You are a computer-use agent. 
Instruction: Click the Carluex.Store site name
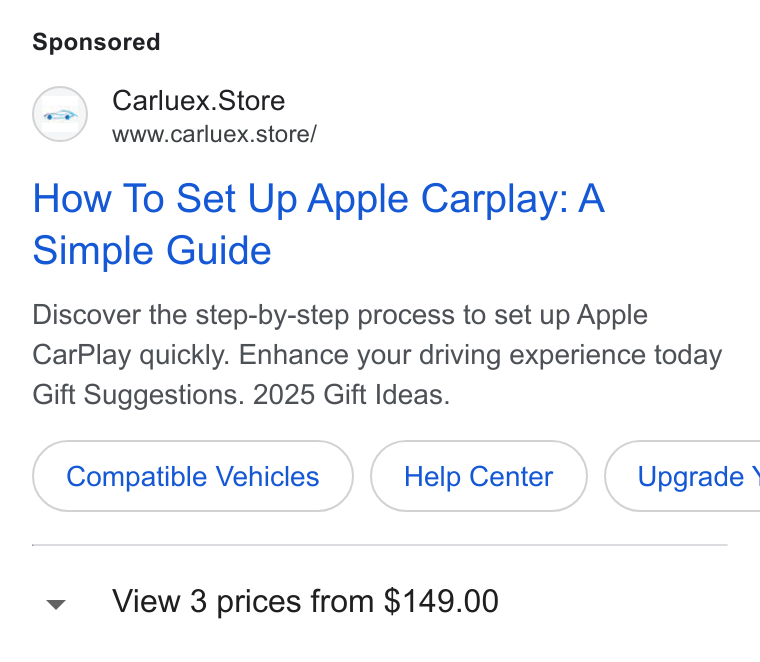tap(199, 101)
